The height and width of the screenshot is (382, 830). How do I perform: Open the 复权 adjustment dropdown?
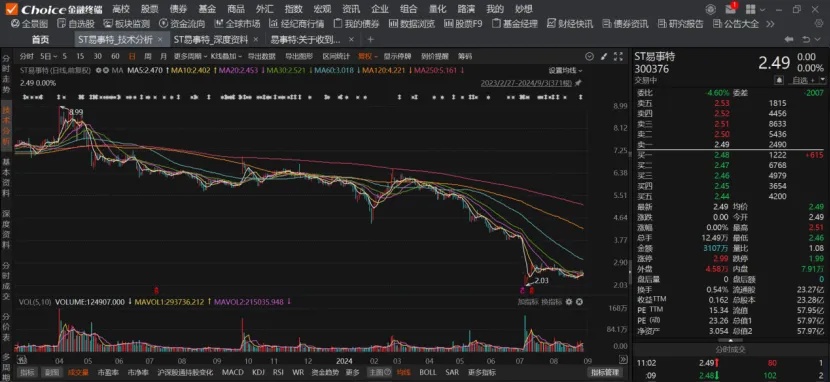click(367, 57)
